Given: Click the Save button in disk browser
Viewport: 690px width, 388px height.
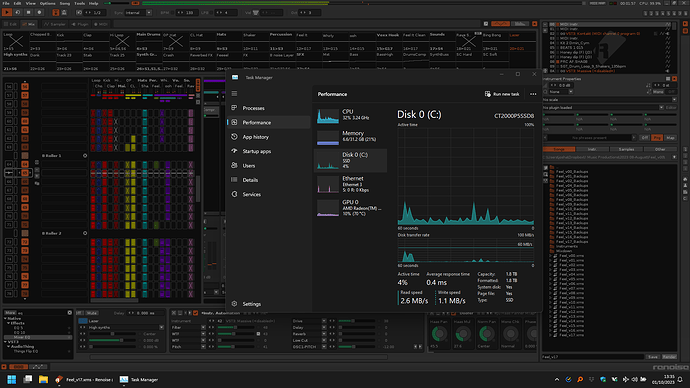Looking at the screenshot, I should click(653, 357).
